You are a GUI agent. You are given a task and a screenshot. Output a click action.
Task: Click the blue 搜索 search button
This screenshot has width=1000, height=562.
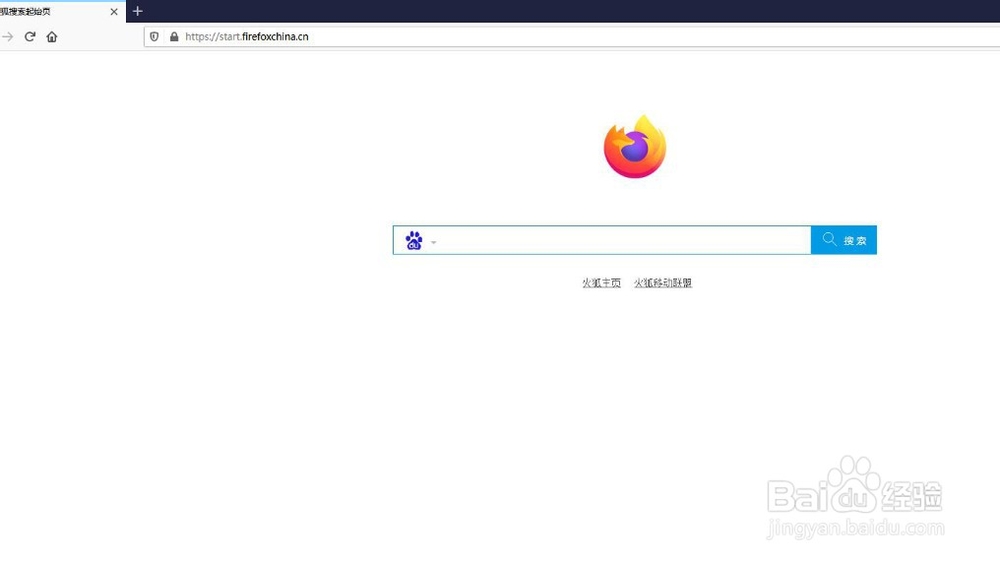(x=844, y=240)
